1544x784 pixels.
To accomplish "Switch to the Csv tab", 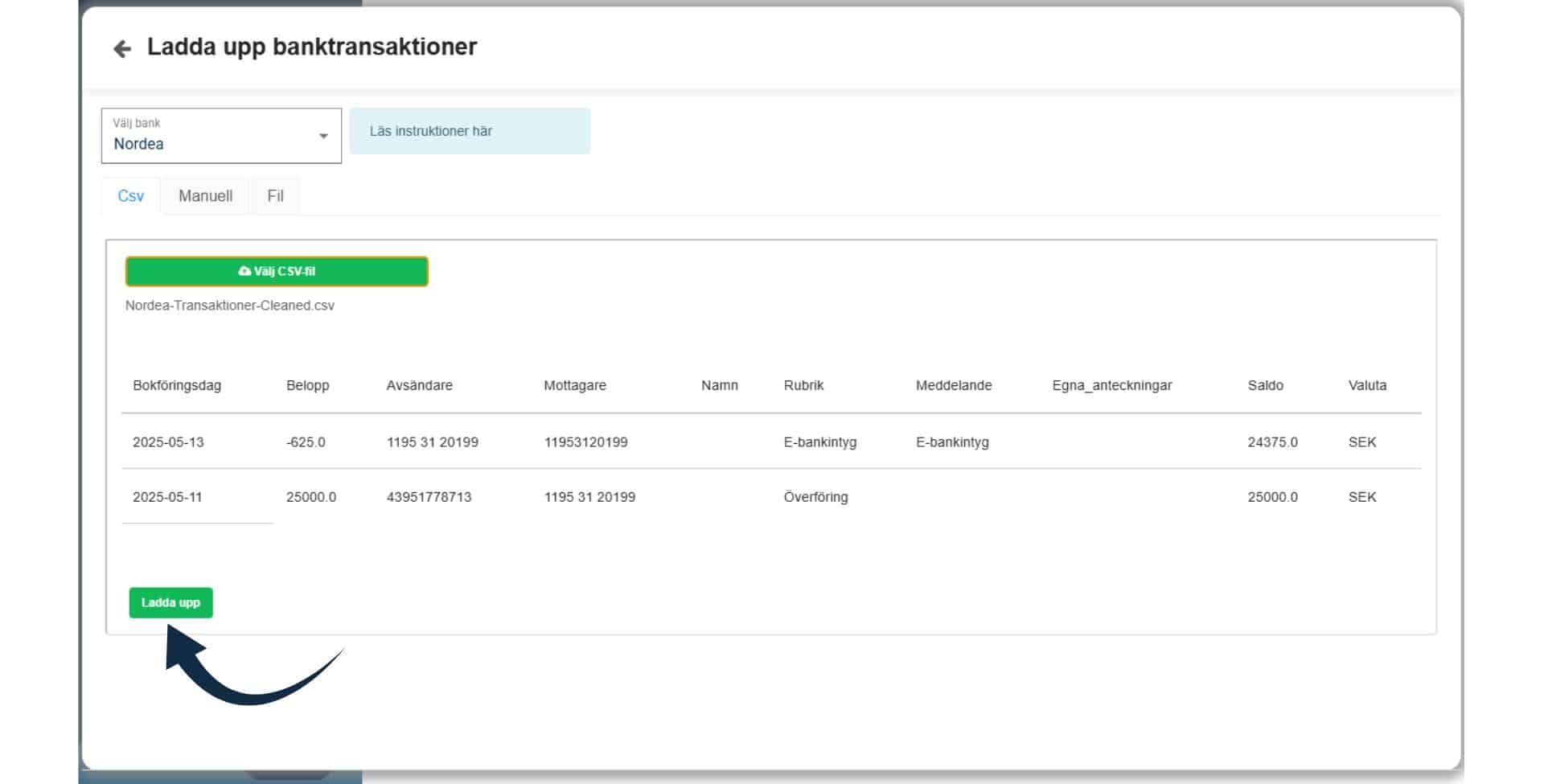I will 131,196.
